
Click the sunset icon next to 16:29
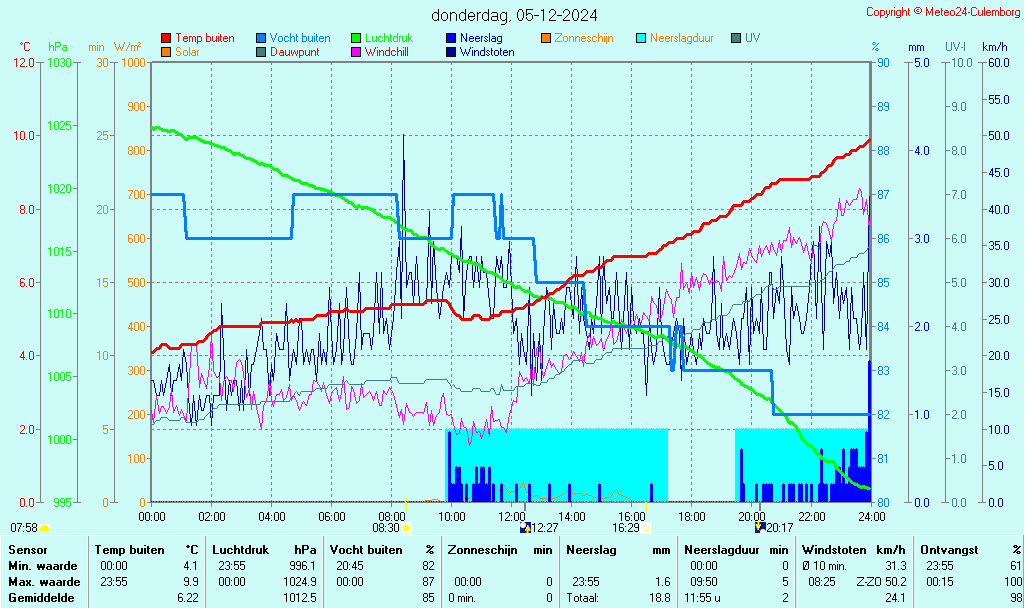pos(646,527)
